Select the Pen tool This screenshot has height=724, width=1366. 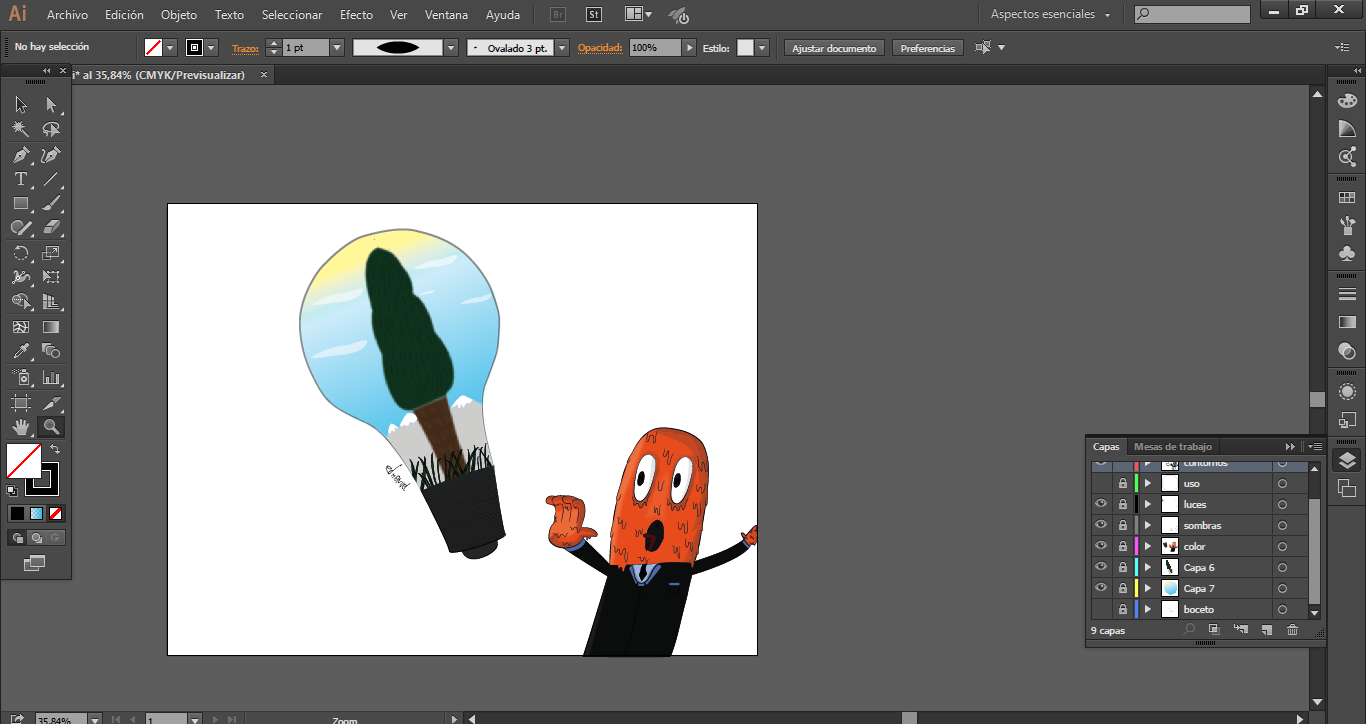20,155
